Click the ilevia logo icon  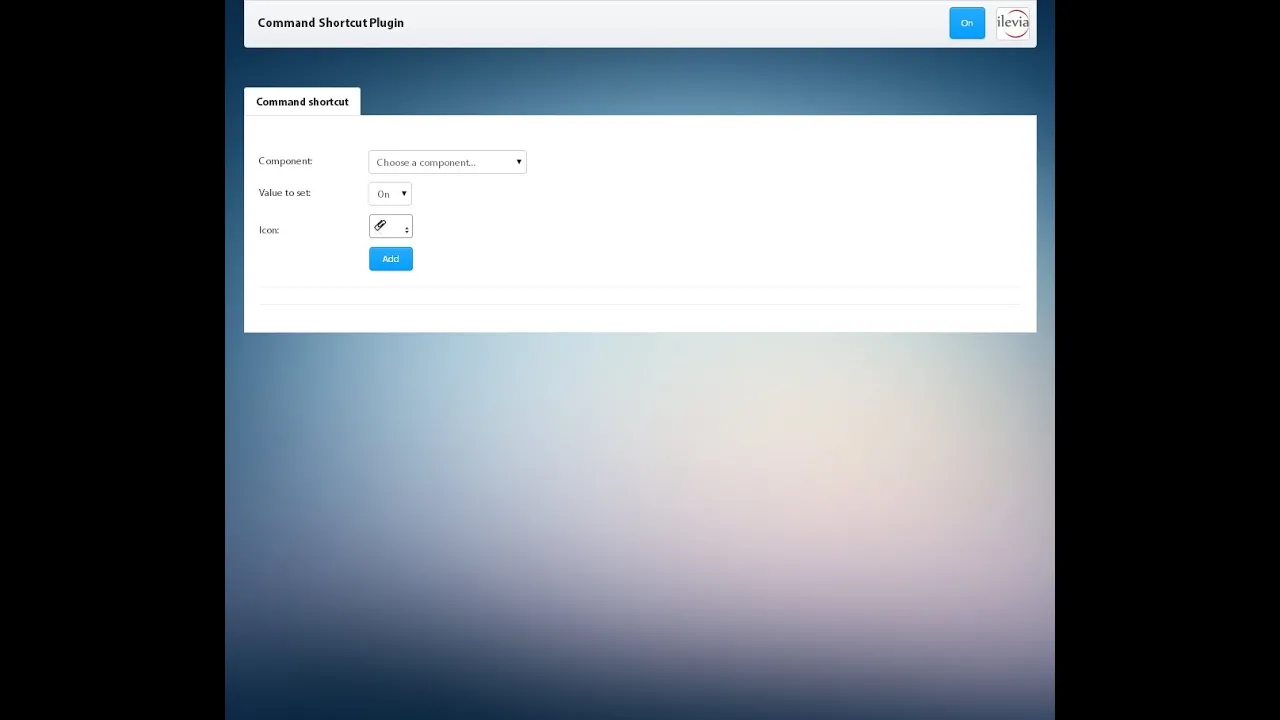click(x=1013, y=23)
